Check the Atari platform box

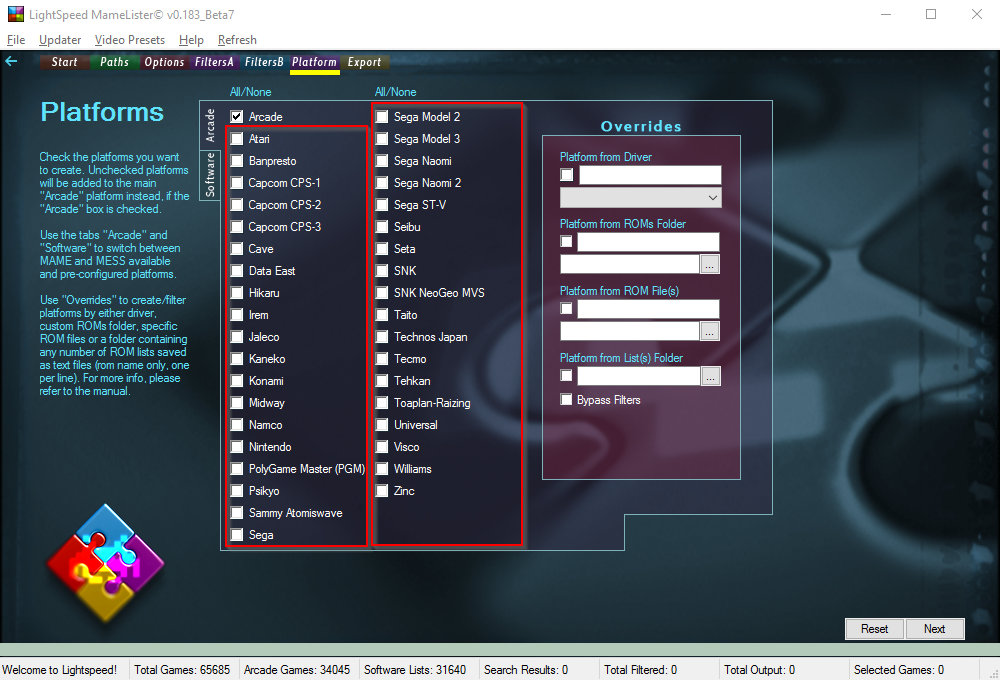(x=237, y=138)
